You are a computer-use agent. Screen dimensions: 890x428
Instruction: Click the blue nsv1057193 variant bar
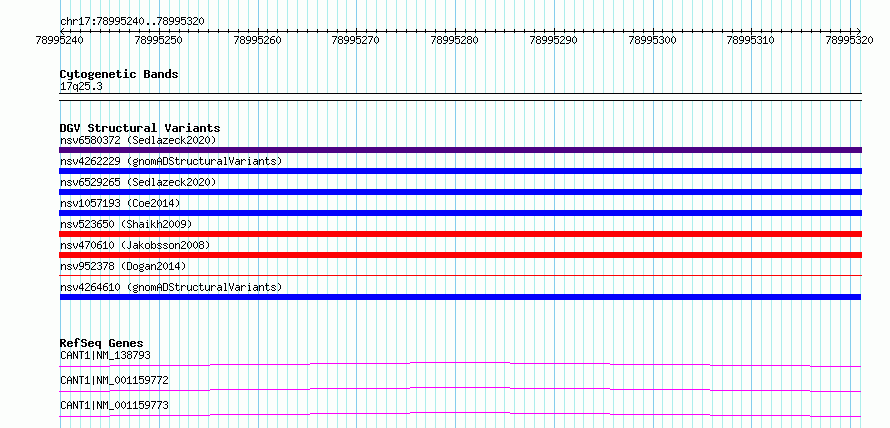click(460, 213)
